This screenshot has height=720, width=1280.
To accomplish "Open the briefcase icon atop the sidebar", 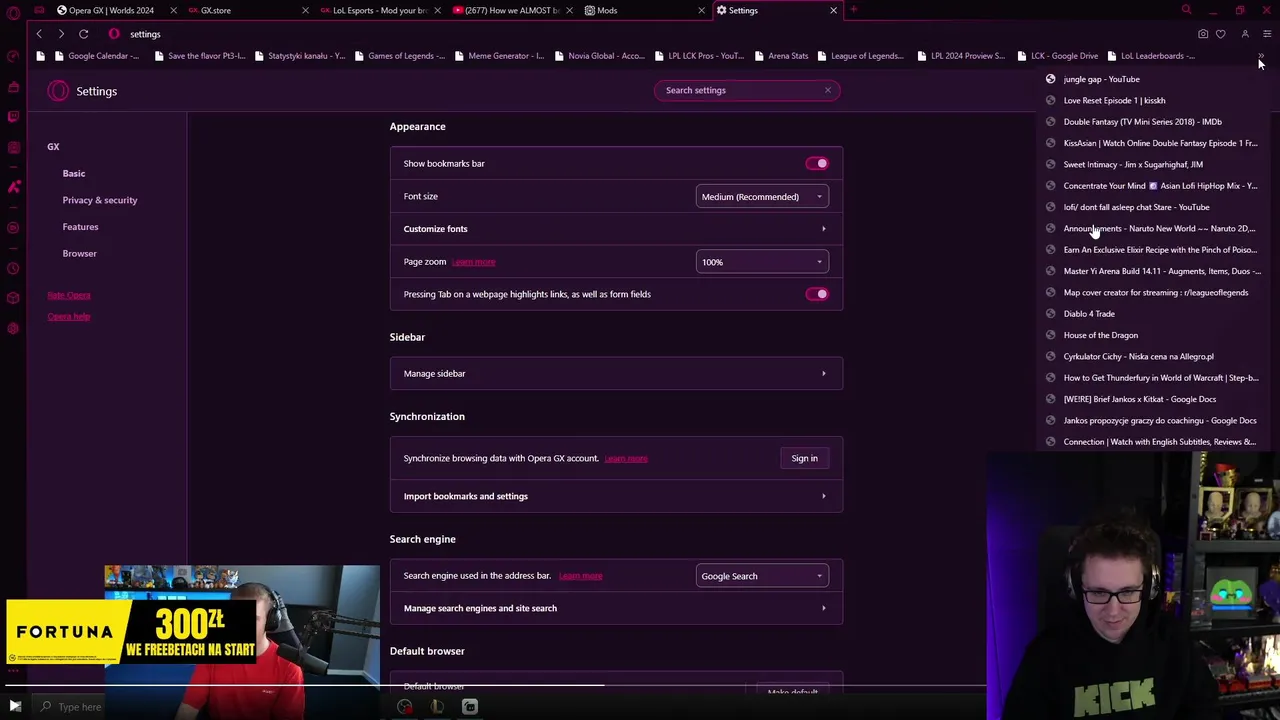I will (x=13, y=87).
